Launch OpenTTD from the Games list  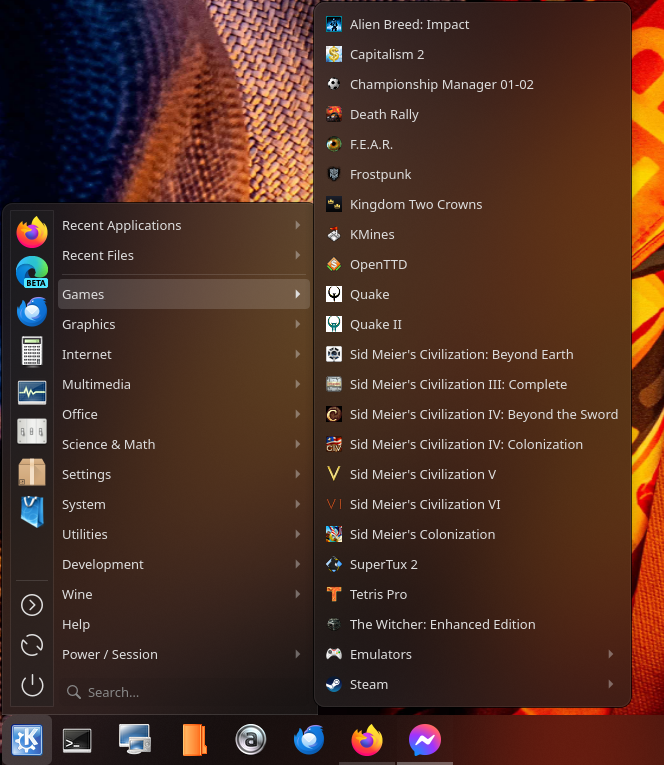tap(378, 264)
